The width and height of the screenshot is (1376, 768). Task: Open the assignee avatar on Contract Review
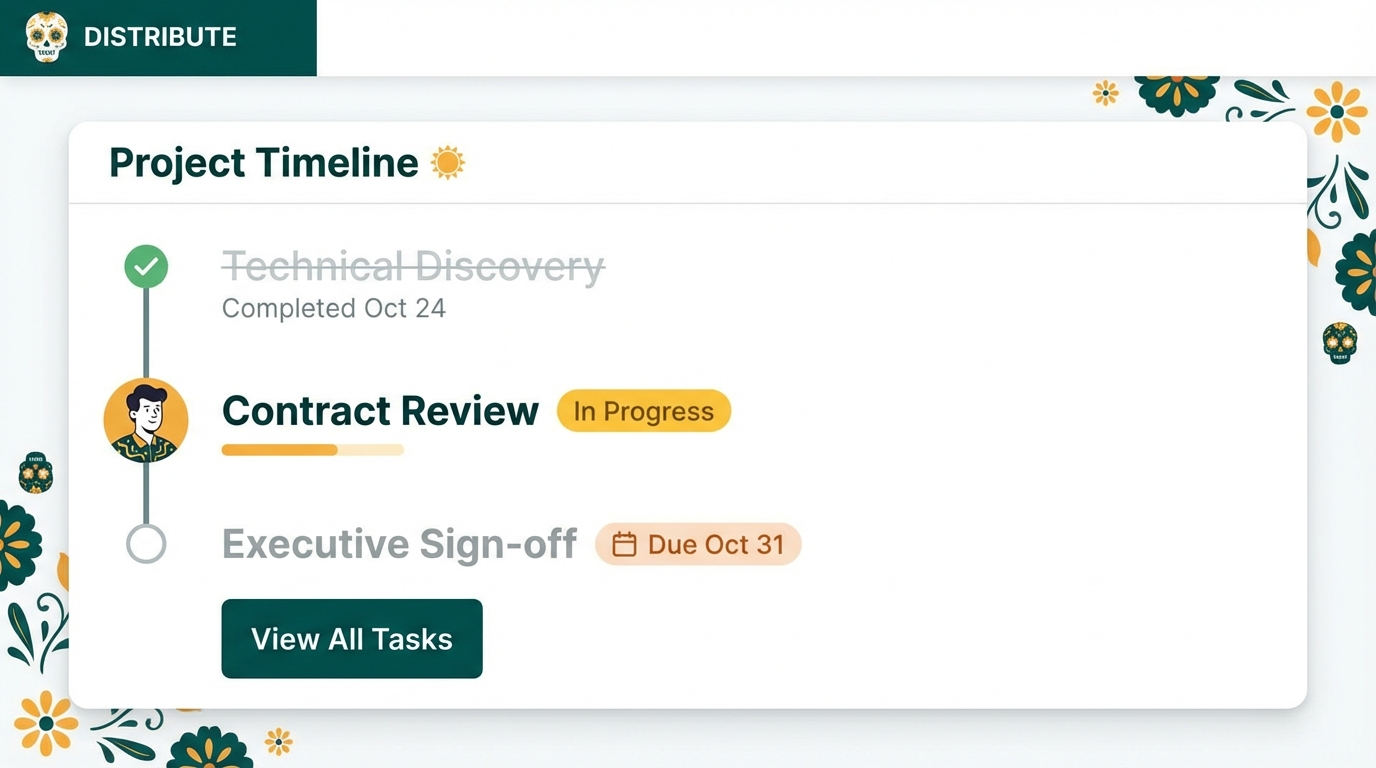[146, 421]
